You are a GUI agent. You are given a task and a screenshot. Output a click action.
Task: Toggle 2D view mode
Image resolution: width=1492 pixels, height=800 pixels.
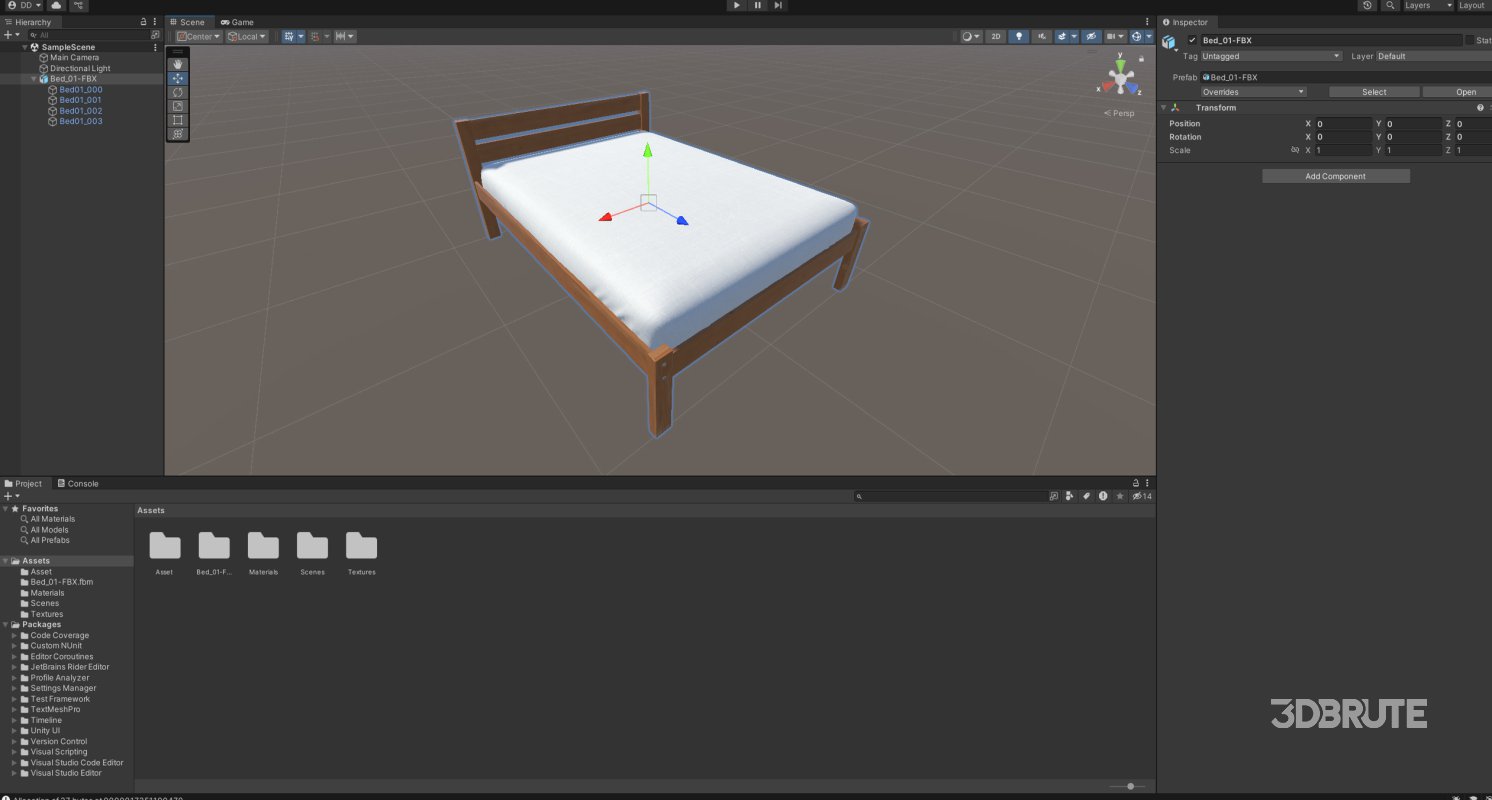[x=995, y=36]
